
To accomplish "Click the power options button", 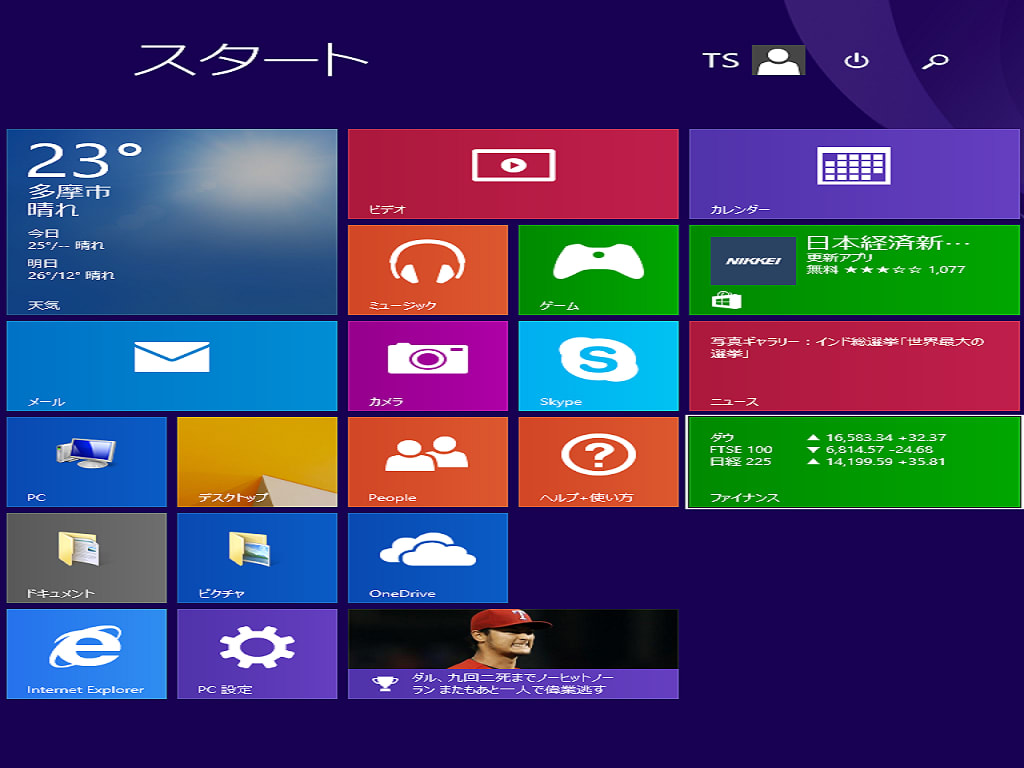I will coord(856,61).
